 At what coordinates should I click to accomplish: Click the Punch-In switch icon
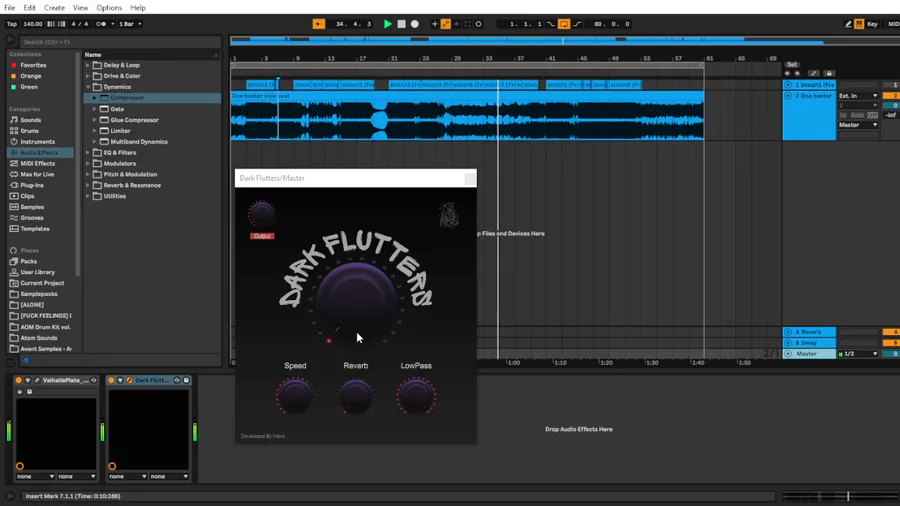(x=551, y=24)
